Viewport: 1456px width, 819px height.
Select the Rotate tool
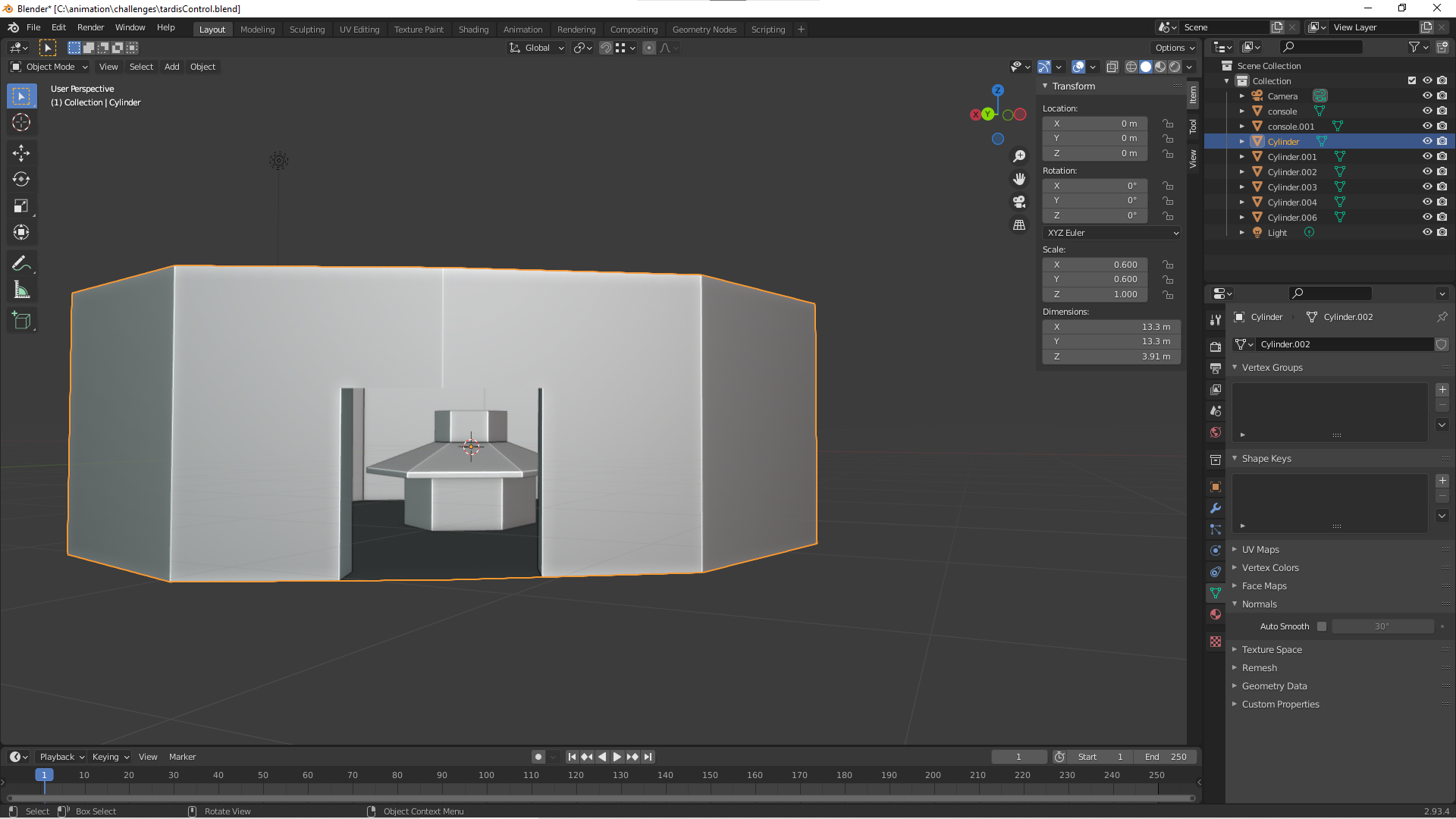point(21,179)
